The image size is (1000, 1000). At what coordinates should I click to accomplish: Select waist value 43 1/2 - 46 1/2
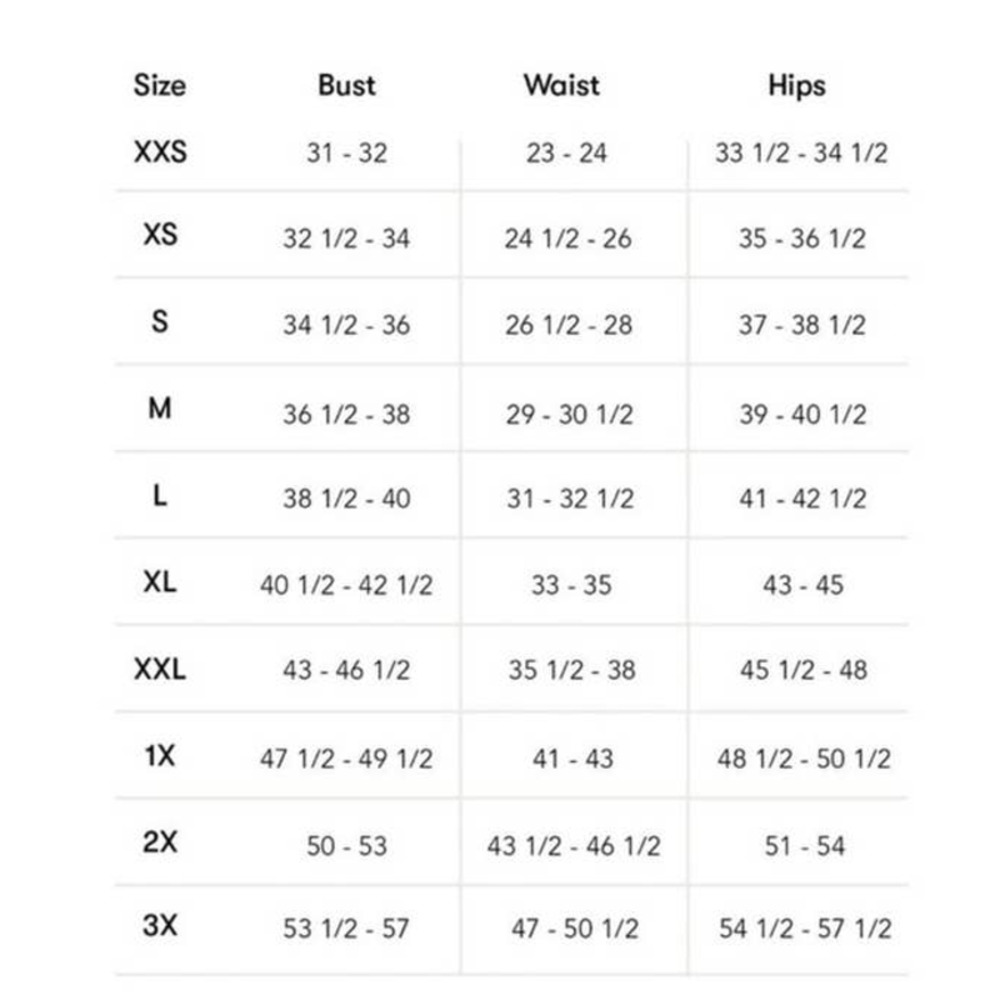click(x=573, y=846)
